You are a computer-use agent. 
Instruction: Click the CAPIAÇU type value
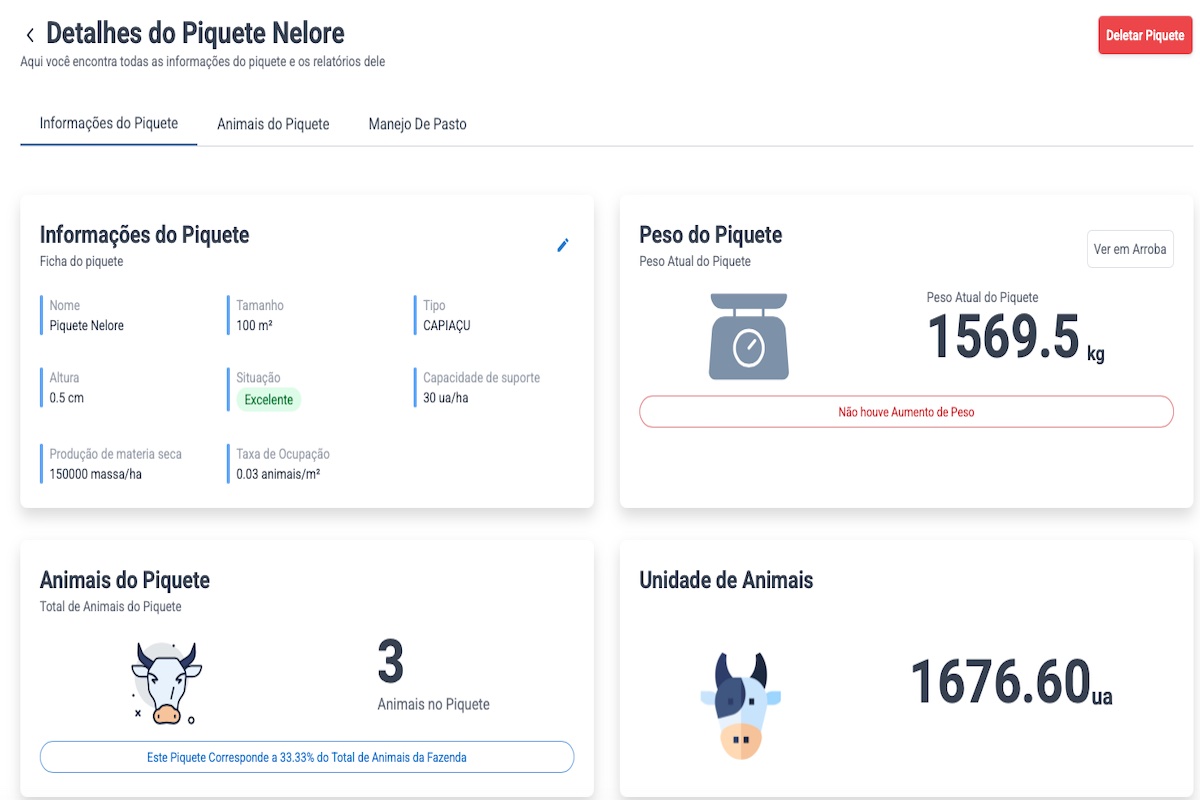click(446, 325)
